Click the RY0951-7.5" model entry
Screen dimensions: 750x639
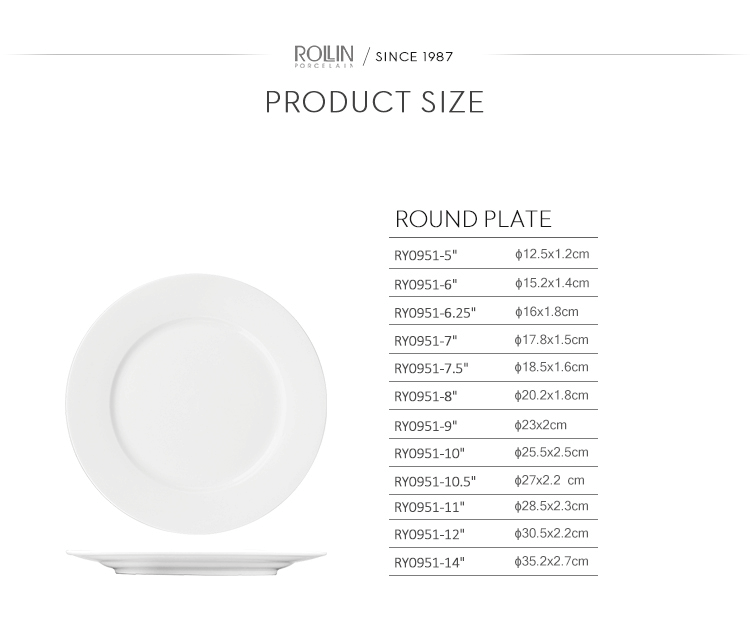tap(431, 368)
